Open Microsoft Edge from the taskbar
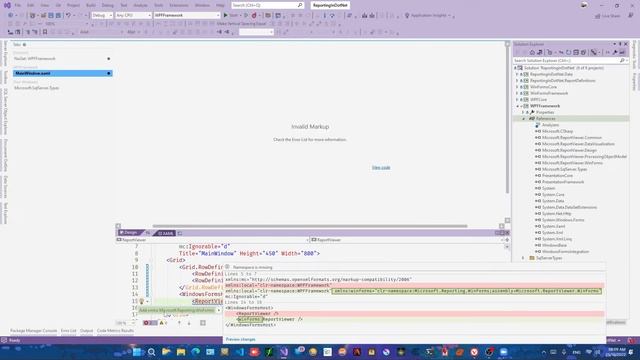Screen dimensions: 640x360 click(196, 352)
